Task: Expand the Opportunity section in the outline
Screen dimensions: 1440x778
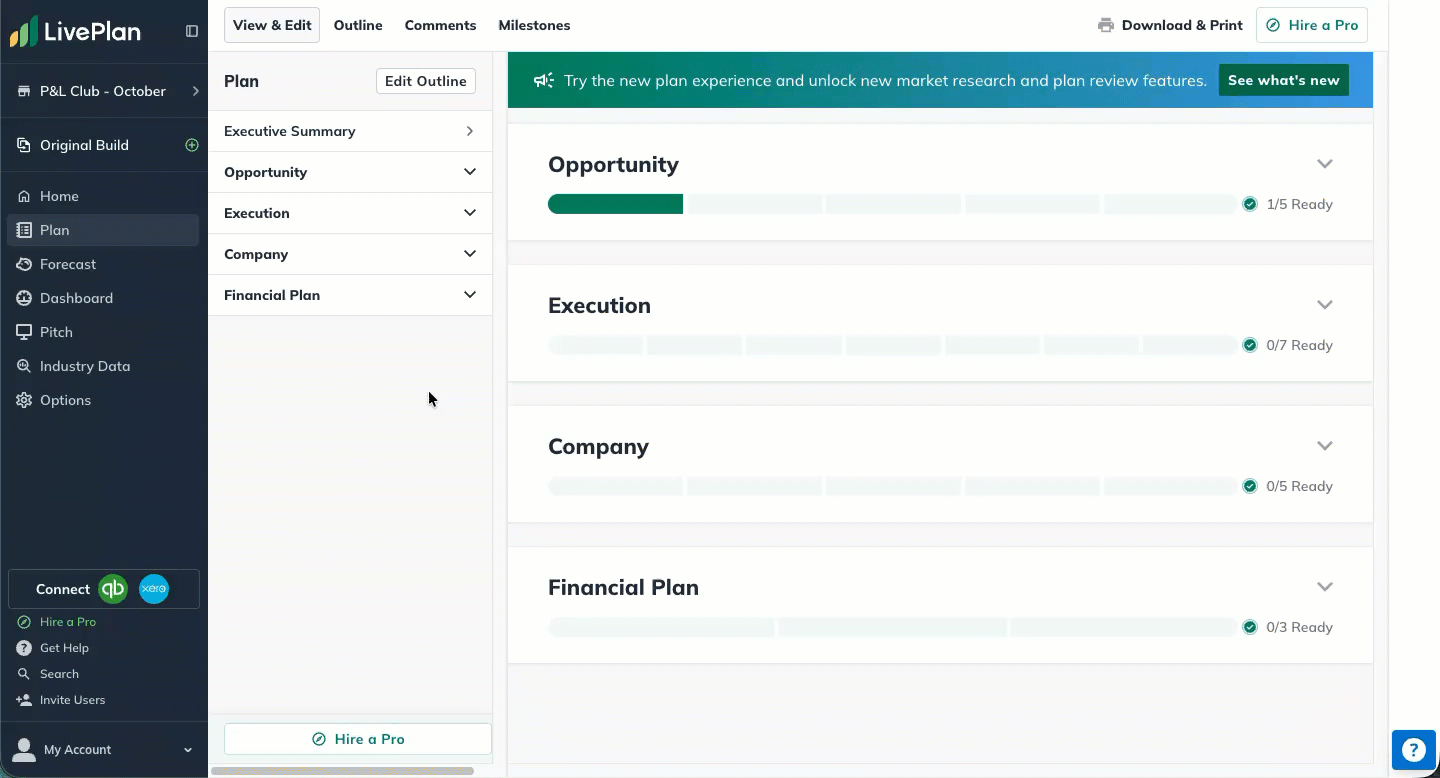Action: point(470,172)
